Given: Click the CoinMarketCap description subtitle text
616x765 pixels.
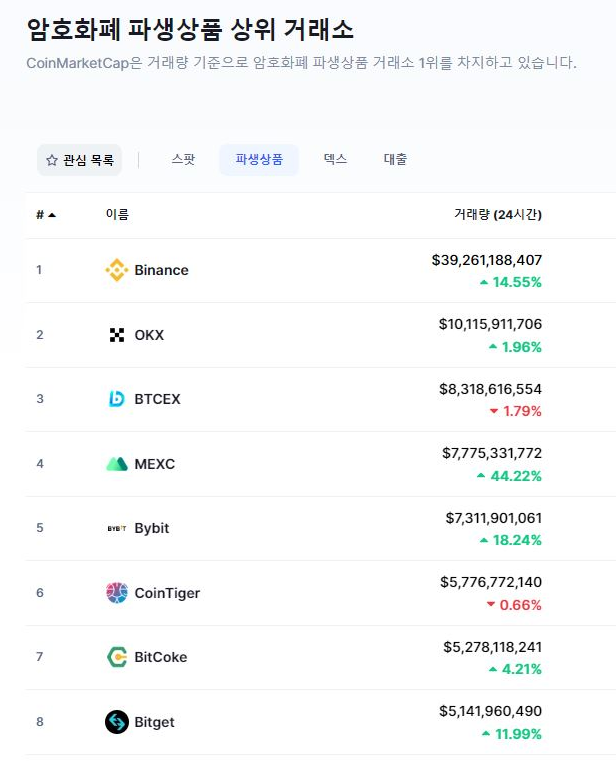Looking at the screenshot, I should pos(301,62).
